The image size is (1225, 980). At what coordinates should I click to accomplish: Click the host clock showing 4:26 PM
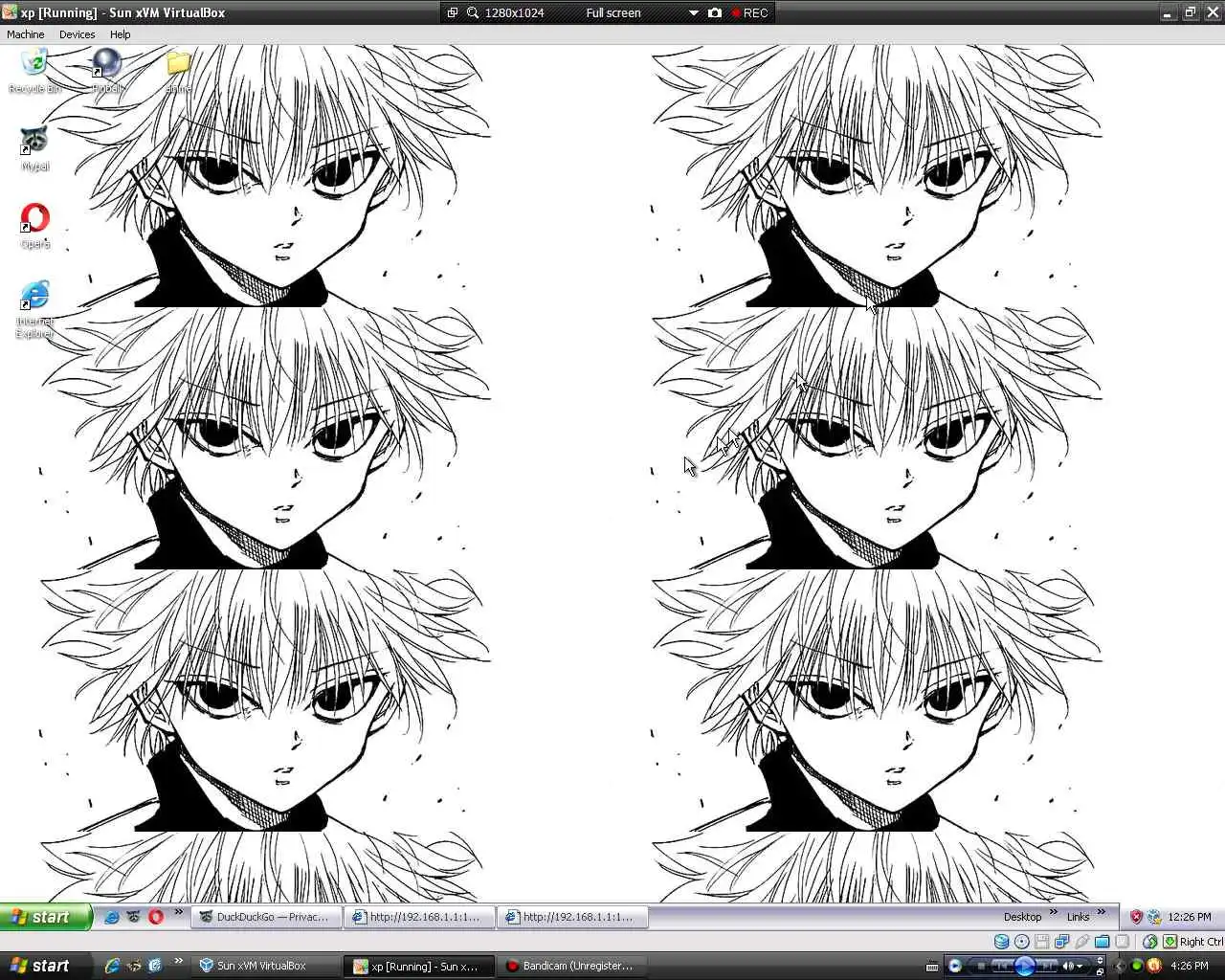pyautogui.click(x=1190, y=966)
